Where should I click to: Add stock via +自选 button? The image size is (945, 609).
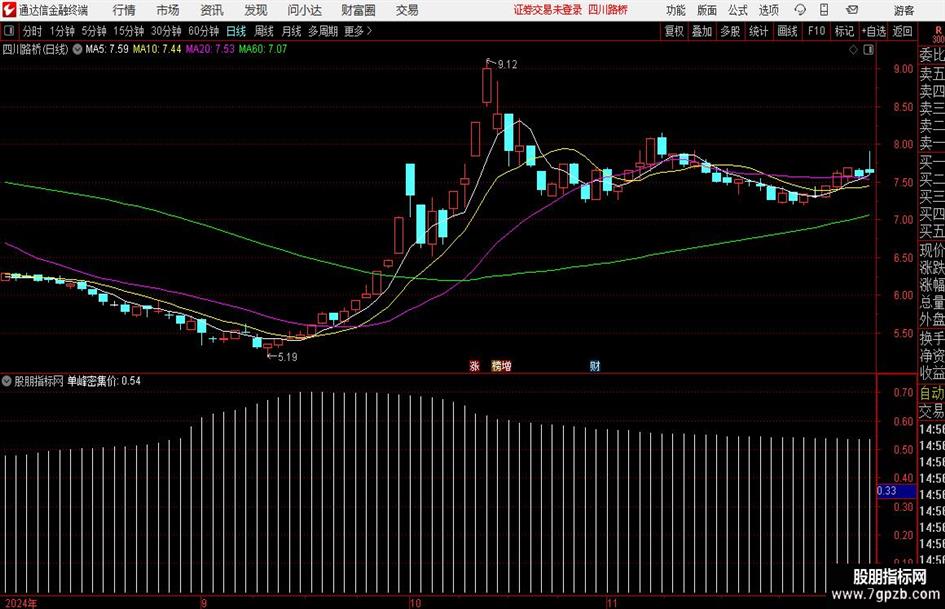874,31
